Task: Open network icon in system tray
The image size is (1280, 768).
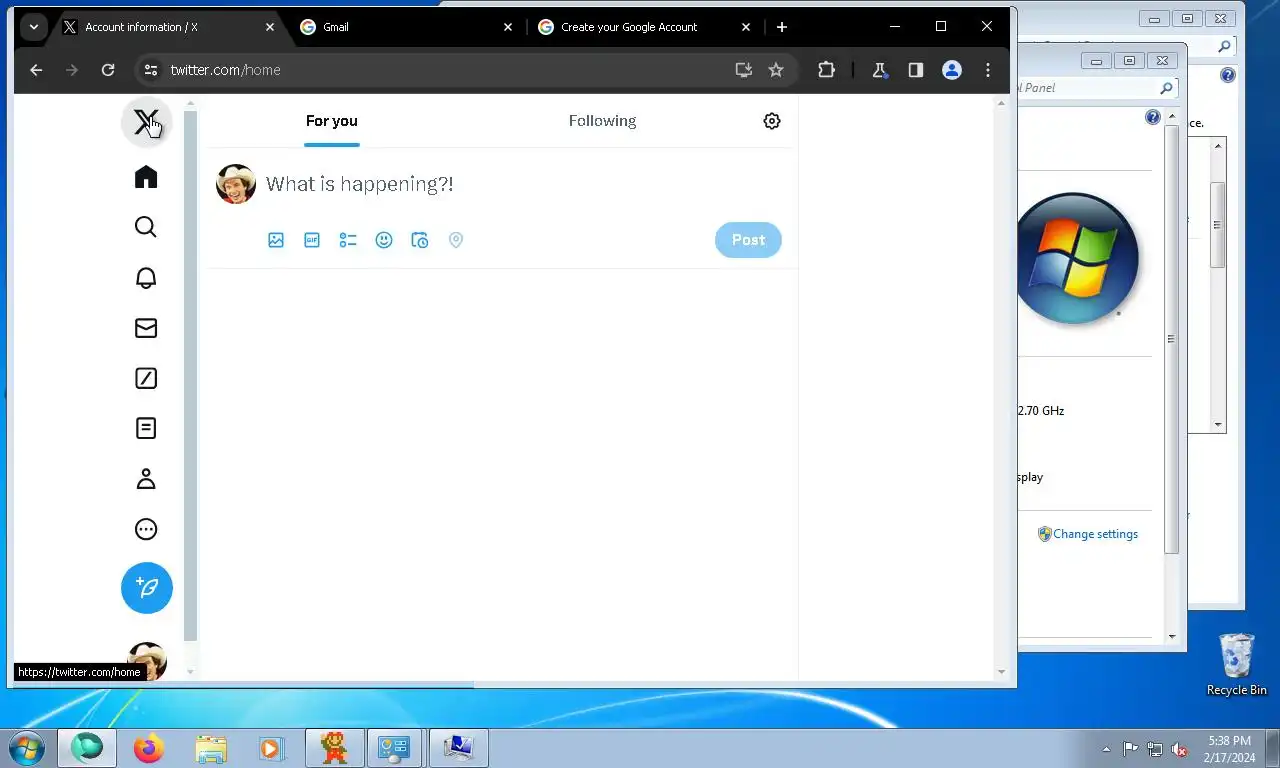Action: tap(1155, 749)
